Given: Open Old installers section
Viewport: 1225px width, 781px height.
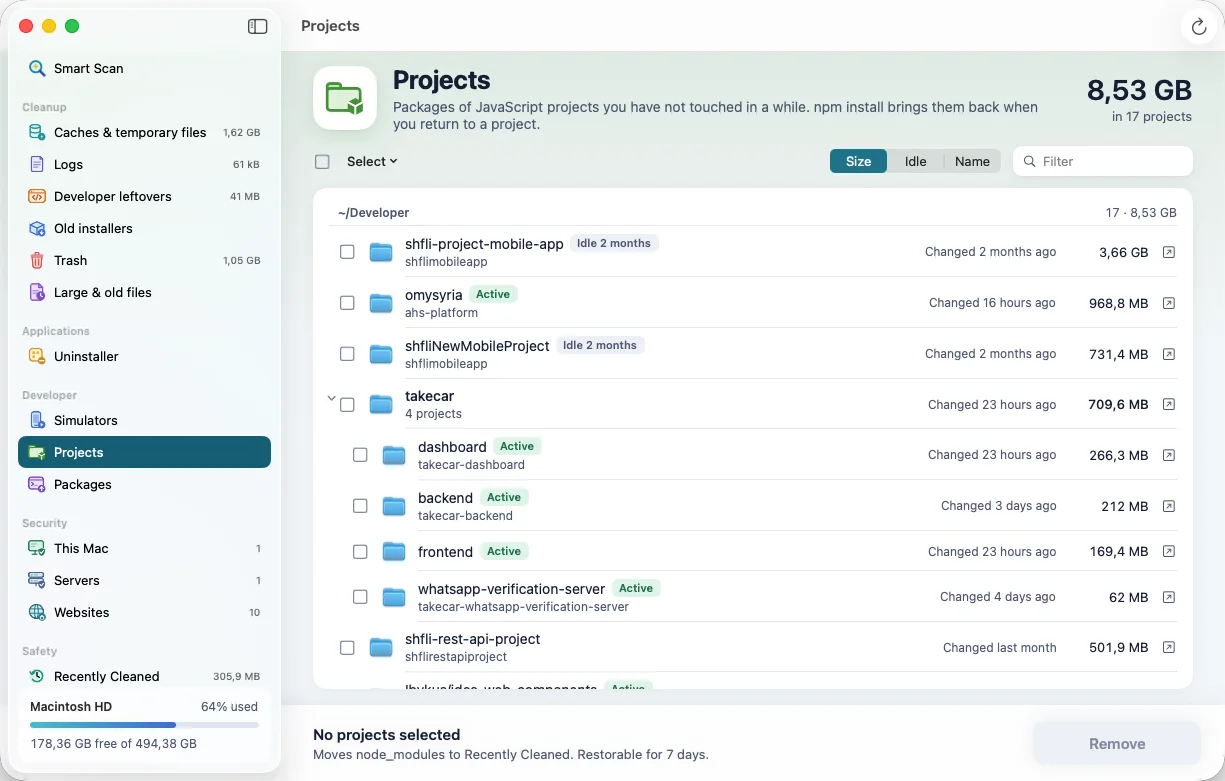Looking at the screenshot, I should (x=144, y=228).
